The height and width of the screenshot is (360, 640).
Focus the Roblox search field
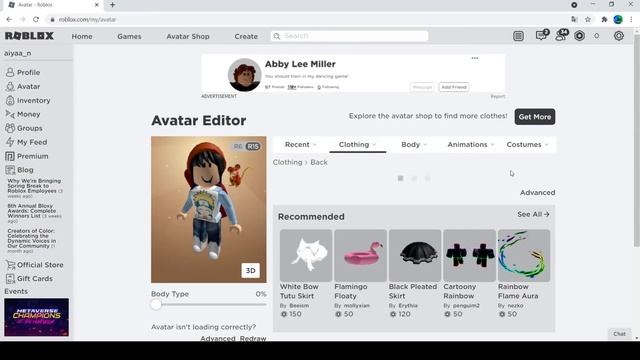coord(349,36)
